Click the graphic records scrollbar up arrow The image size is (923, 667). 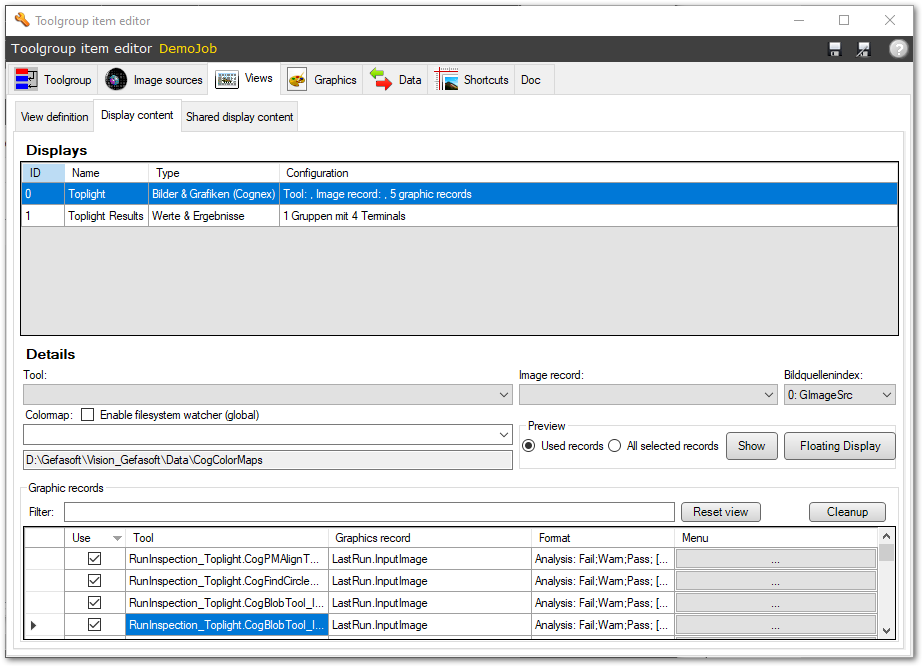click(x=887, y=536)
